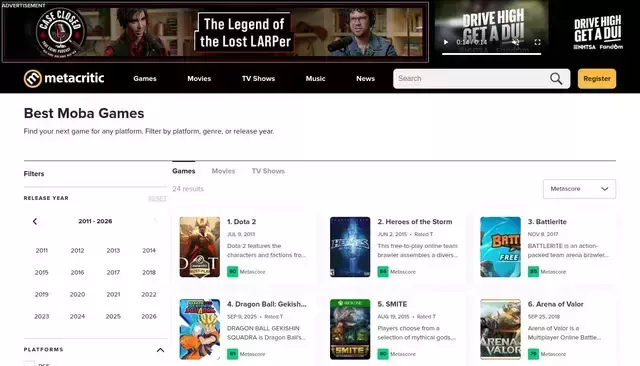Image resolution: width=640 pixels, height=366 pixels.
Task: Open the '5. SMITE' title link
Action: click(x=392, y=304)
